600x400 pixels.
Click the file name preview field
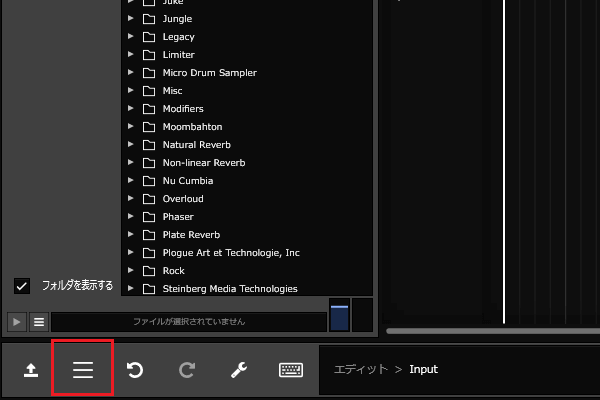pyautogui.click(x=188, y=322)
